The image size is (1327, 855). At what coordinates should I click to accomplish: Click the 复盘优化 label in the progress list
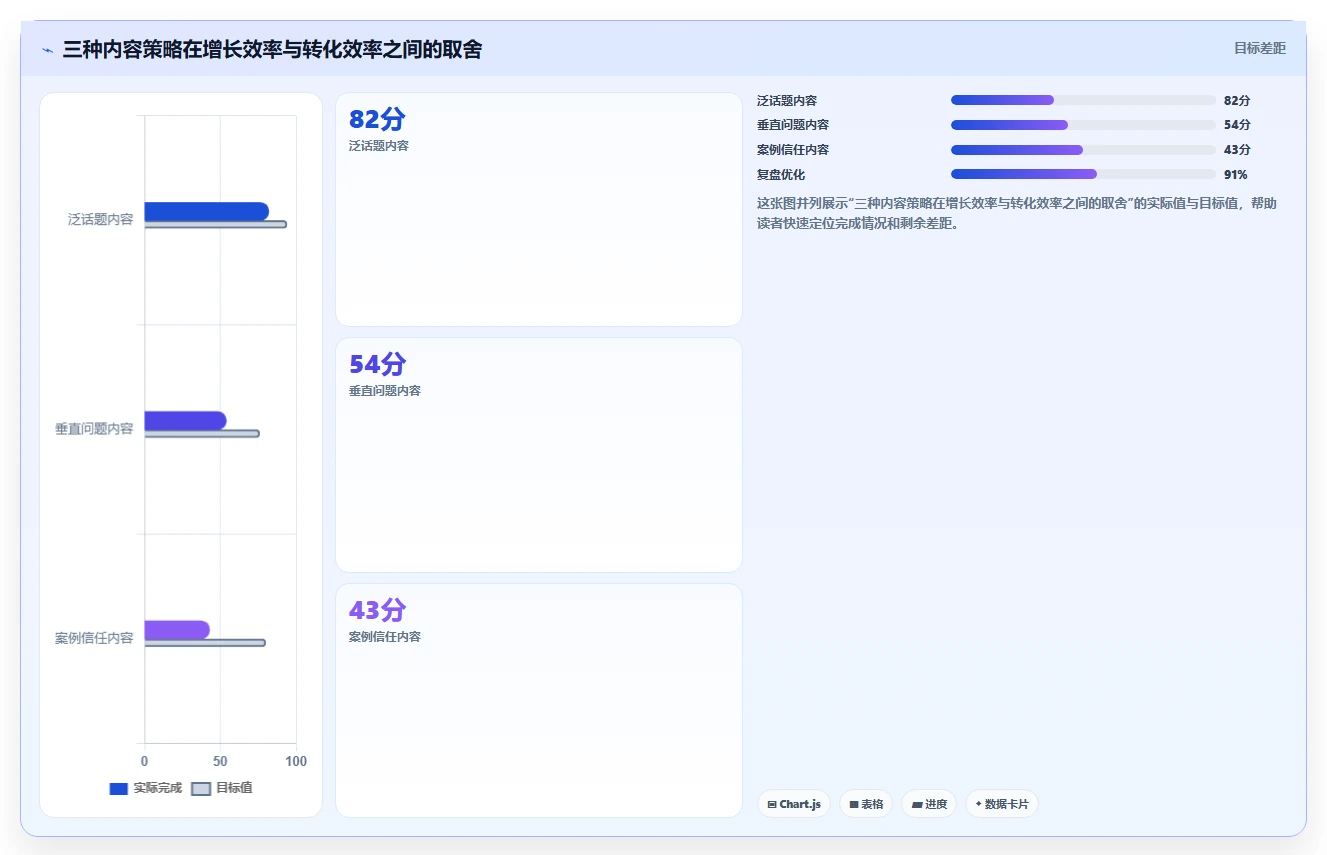[781, 174]
